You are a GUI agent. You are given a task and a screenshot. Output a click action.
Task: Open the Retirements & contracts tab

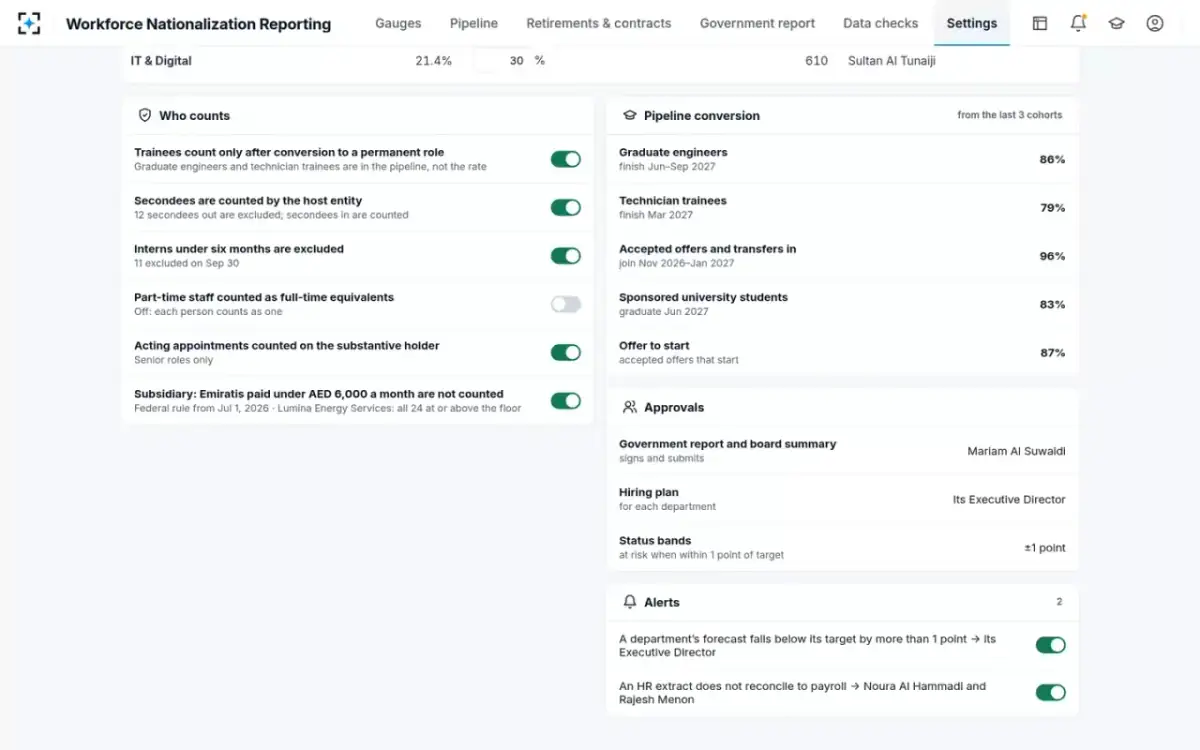coord(599,23)
